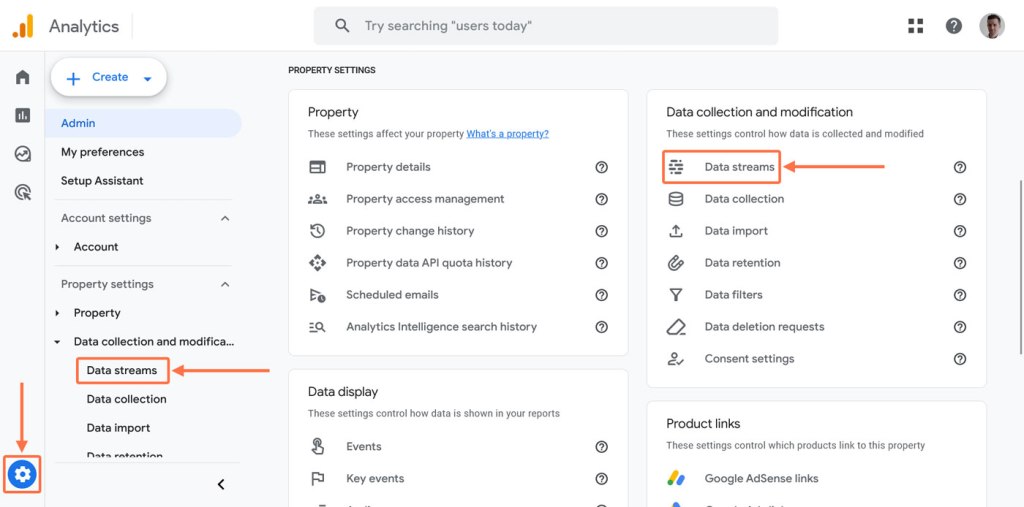The width and height of the screenshot is (1024, 507).
Task: Select Data collection in the sidebar
Action: [127, 399]
